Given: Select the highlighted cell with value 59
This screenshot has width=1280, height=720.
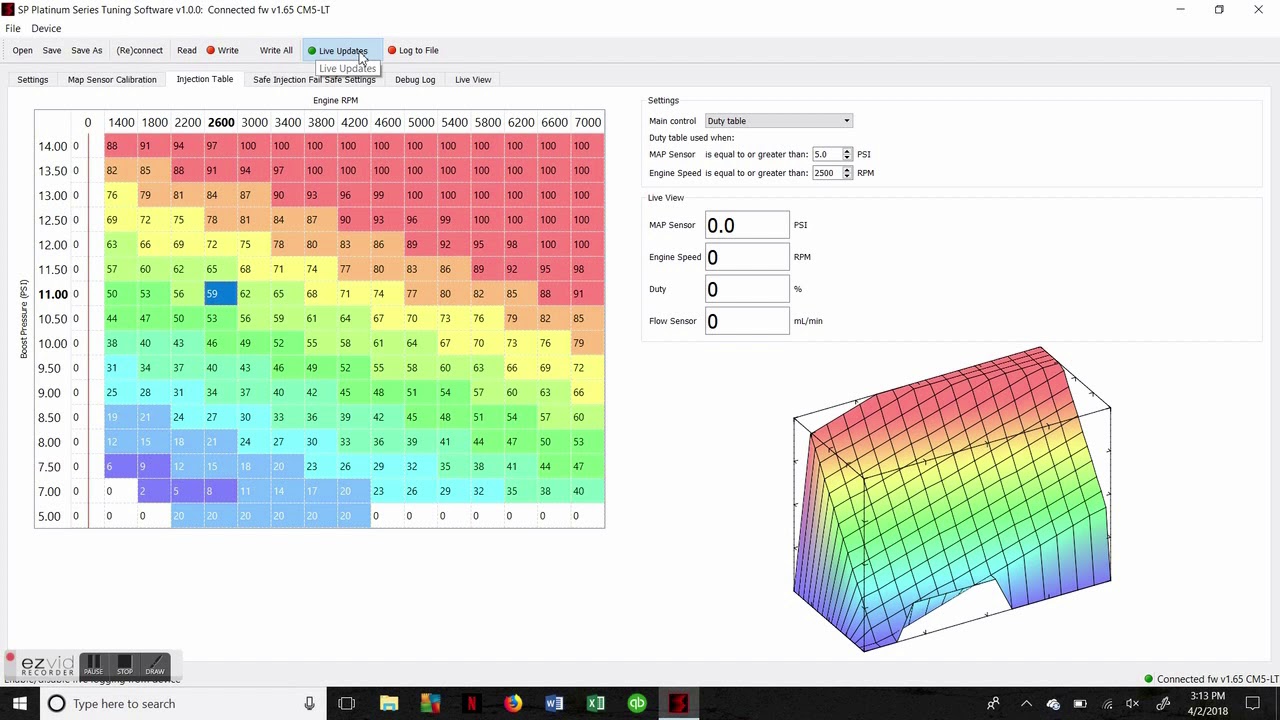Looking at the screenshot, I should click(x=220, y=294).
